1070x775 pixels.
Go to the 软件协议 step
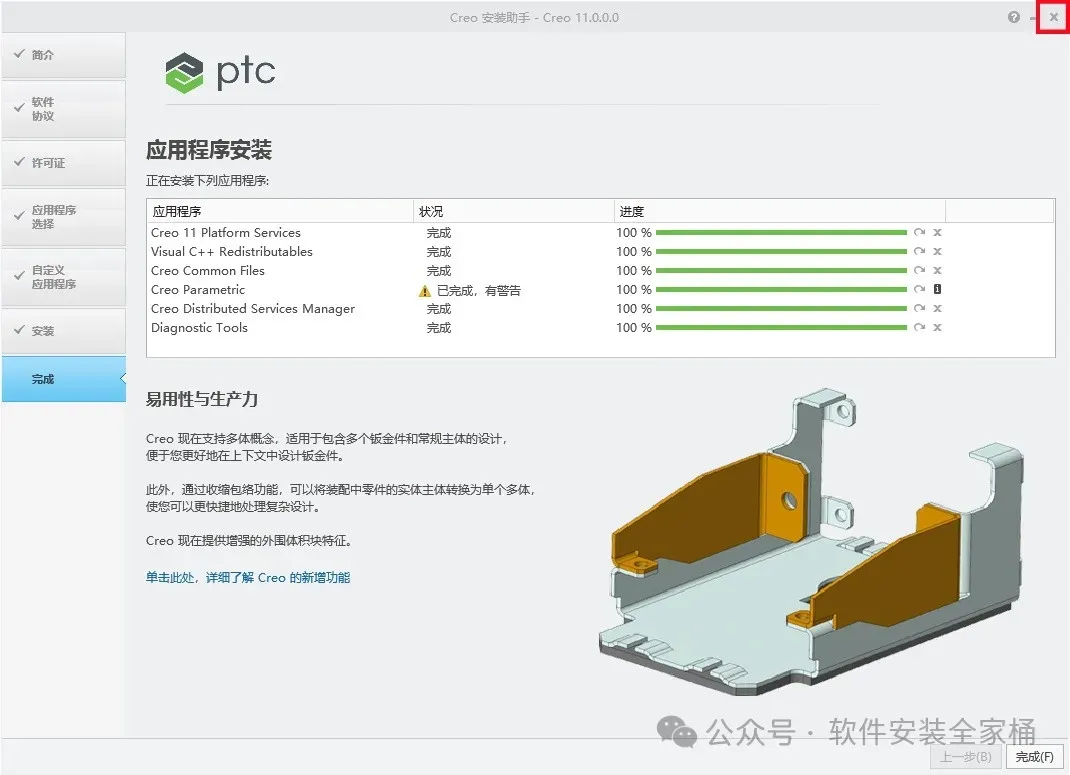coord(63,109)
